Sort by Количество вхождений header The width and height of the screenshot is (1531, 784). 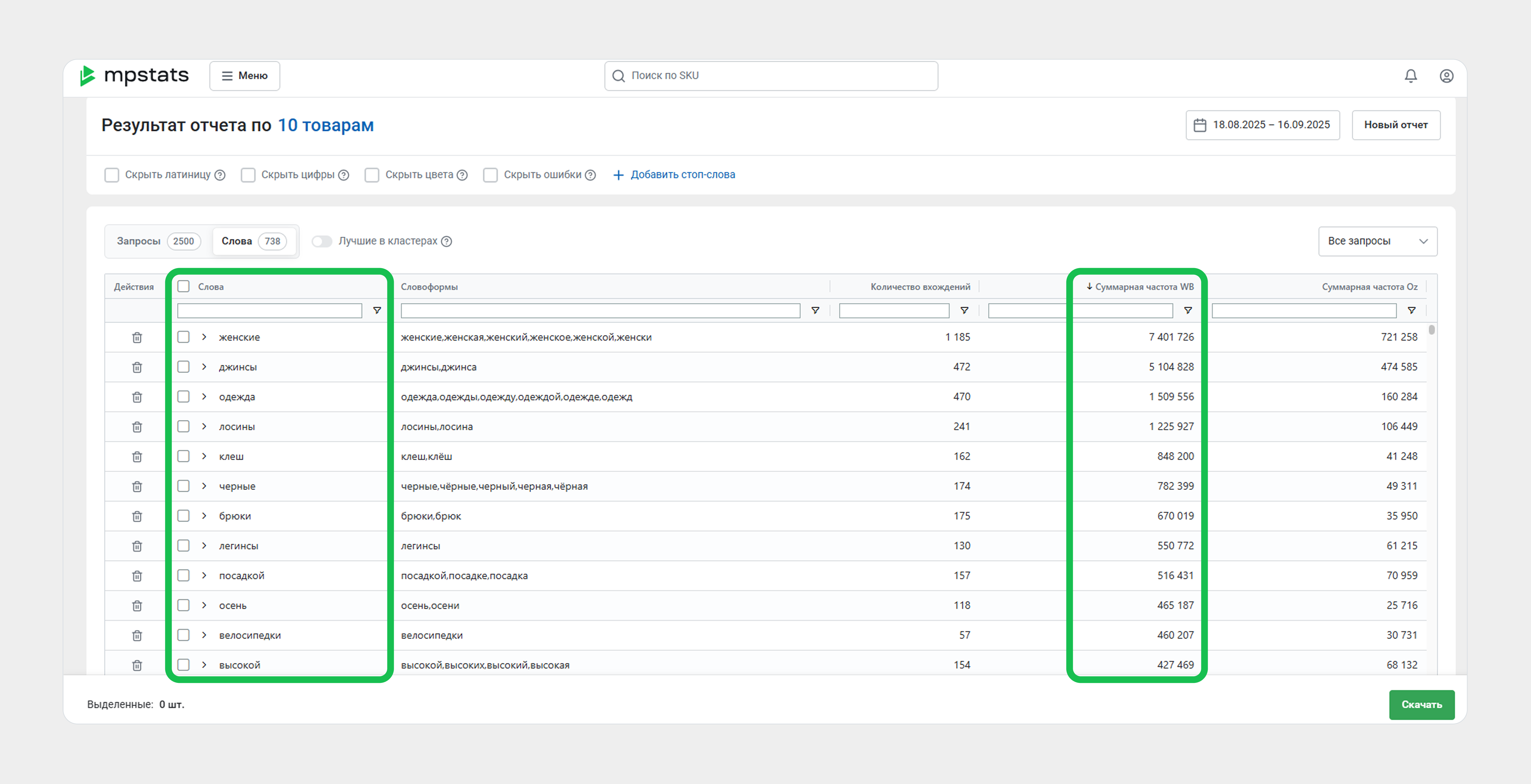920,286
